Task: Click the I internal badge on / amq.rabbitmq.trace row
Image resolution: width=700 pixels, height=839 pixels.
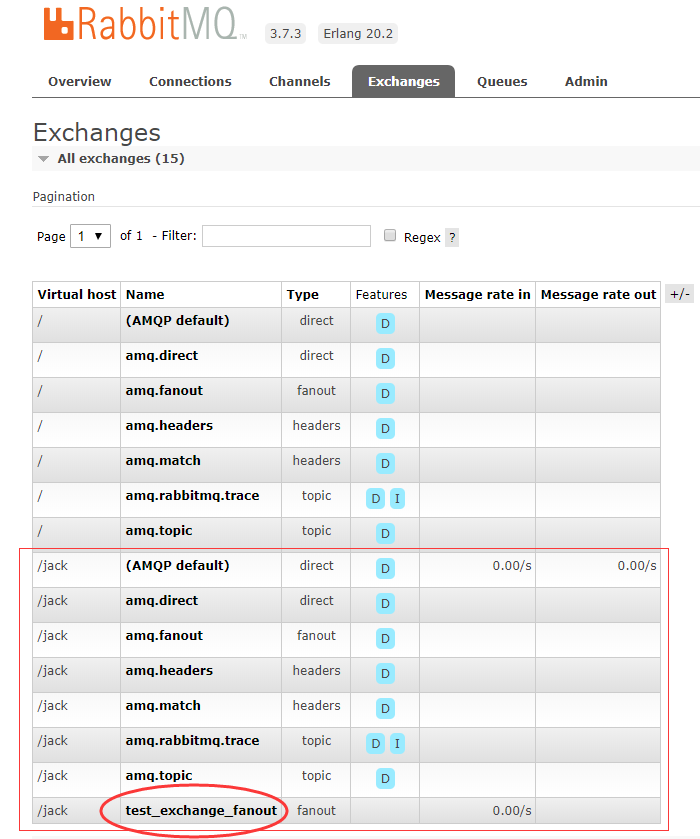Action: (397, 499)
